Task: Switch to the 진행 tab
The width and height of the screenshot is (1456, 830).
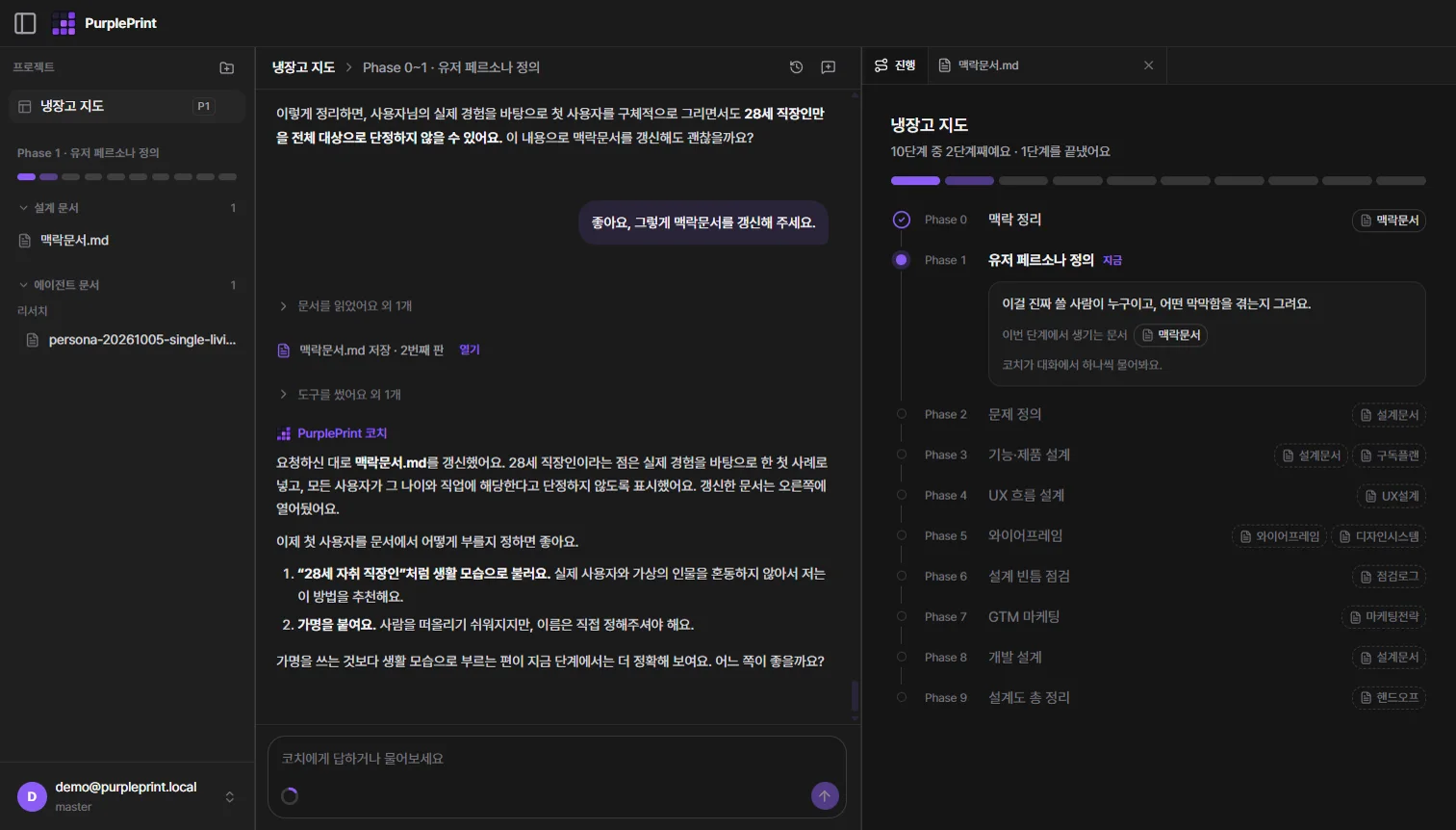Action: 895,65
